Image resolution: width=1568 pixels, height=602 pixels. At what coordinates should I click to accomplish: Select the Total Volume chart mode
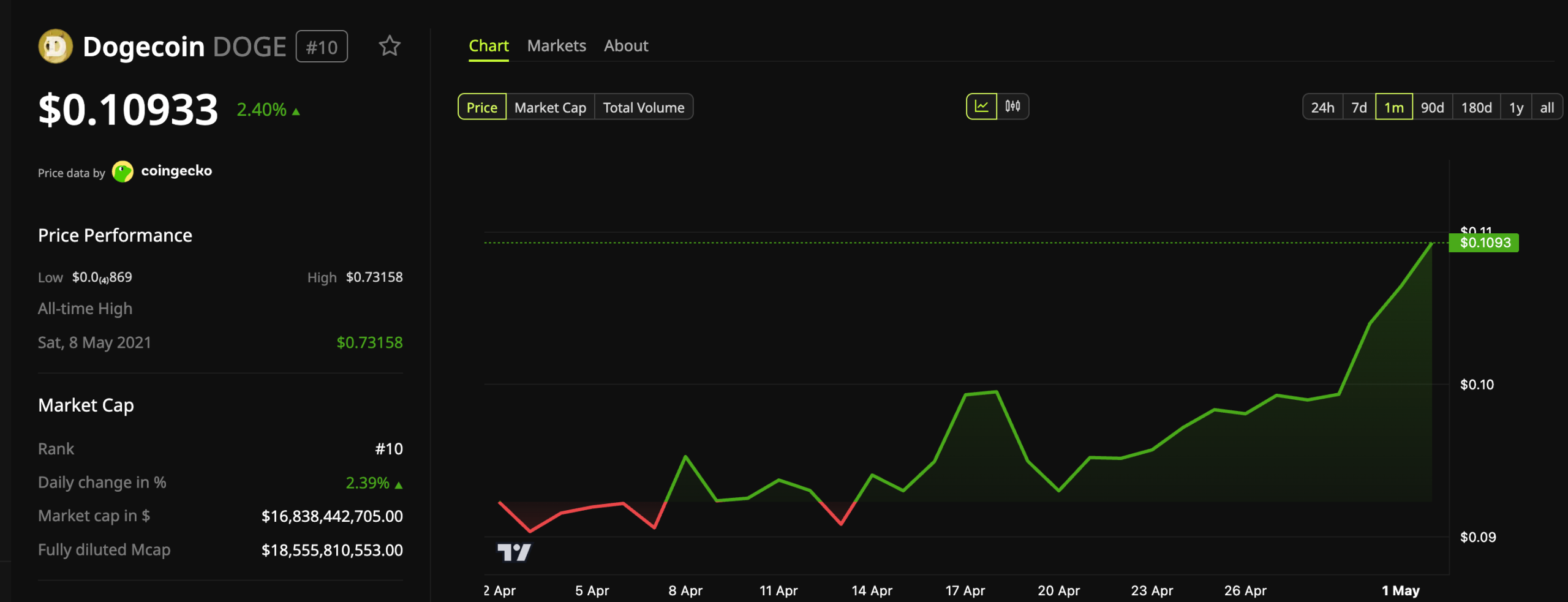pyautogui.click(x=644, y=107)
